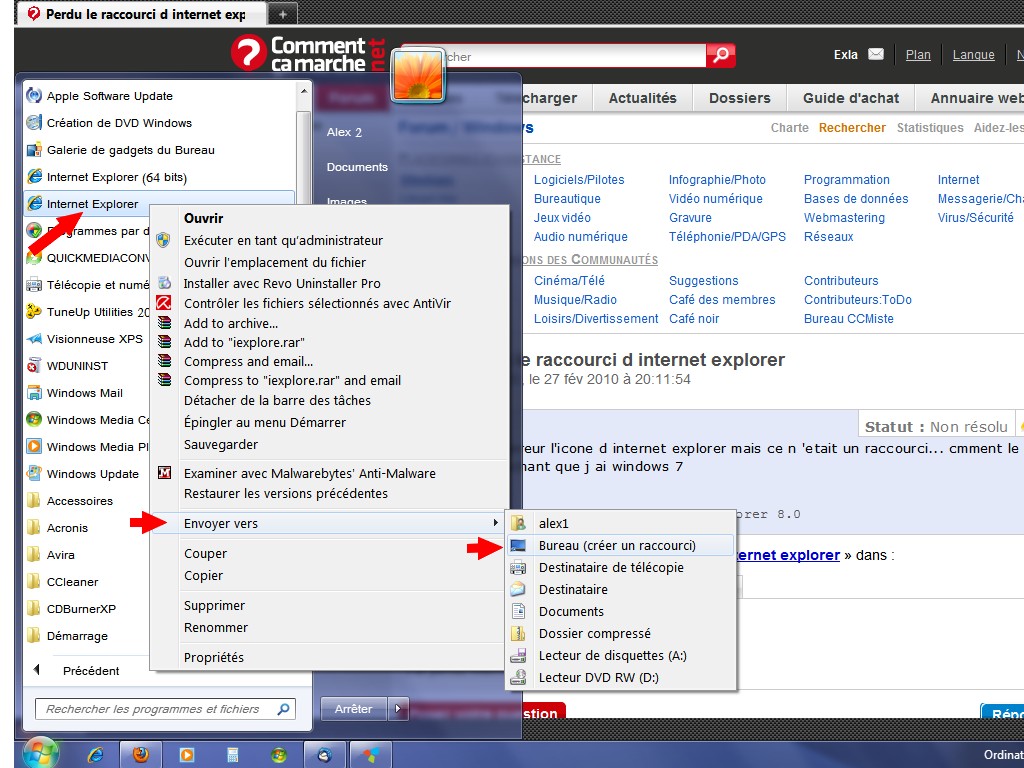Switch to the Guide d'achat tab
The width and height of the screenshot is (1024, 768).
[850, 98]
